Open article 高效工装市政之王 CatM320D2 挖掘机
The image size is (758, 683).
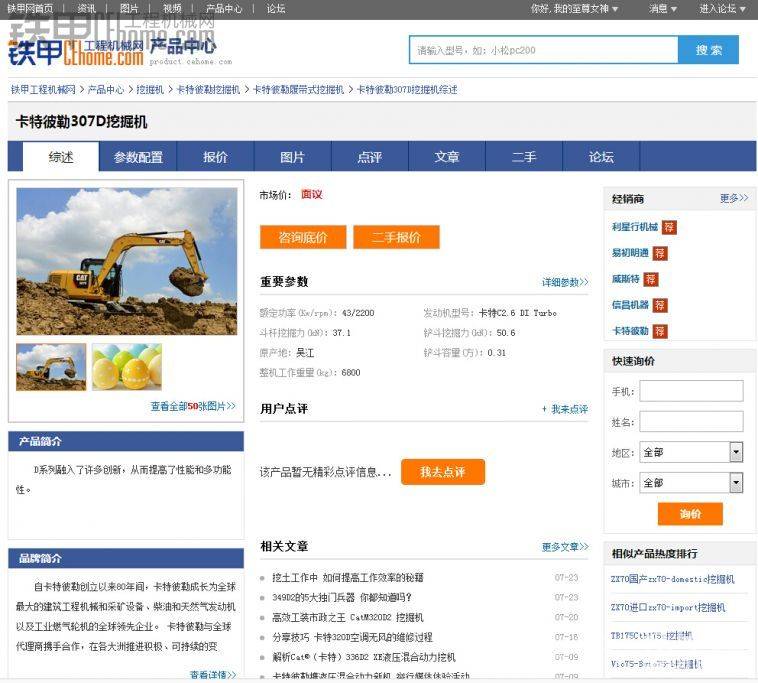(x=348, y=617)
